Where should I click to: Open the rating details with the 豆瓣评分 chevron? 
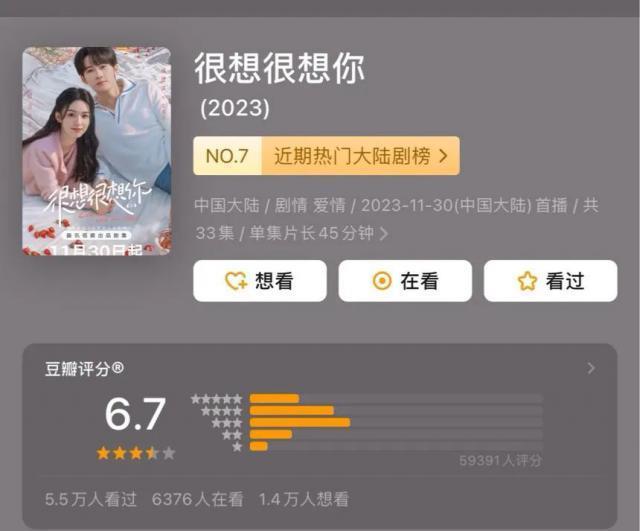point(591,369)
